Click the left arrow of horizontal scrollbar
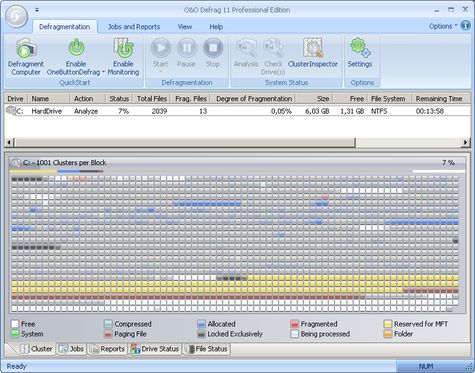This screenshot has width=475, height=373. tap(9, 142)
